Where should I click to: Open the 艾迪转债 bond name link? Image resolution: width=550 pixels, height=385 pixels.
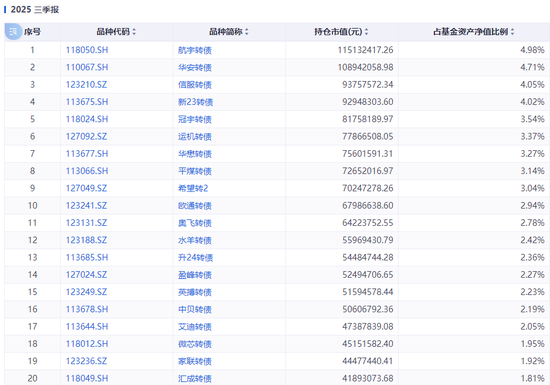(x=195, y=326)
